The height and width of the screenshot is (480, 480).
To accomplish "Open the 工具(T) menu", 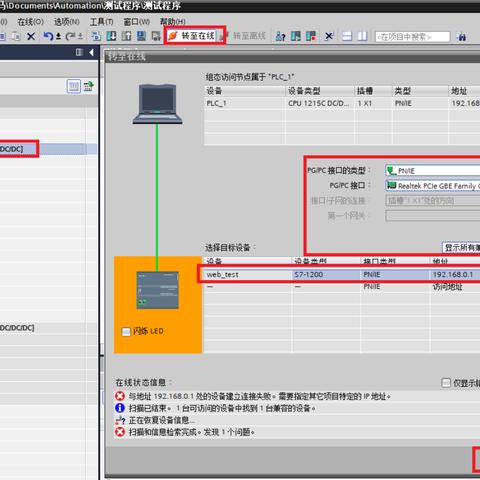I will click(x=102, y=22).
